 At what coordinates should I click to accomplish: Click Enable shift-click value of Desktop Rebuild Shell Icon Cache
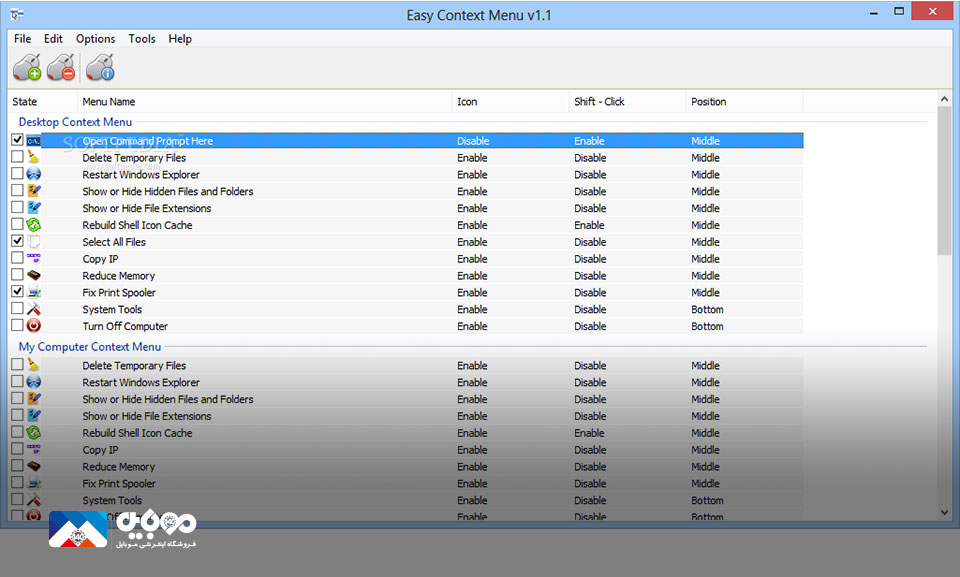coord(589,225)
